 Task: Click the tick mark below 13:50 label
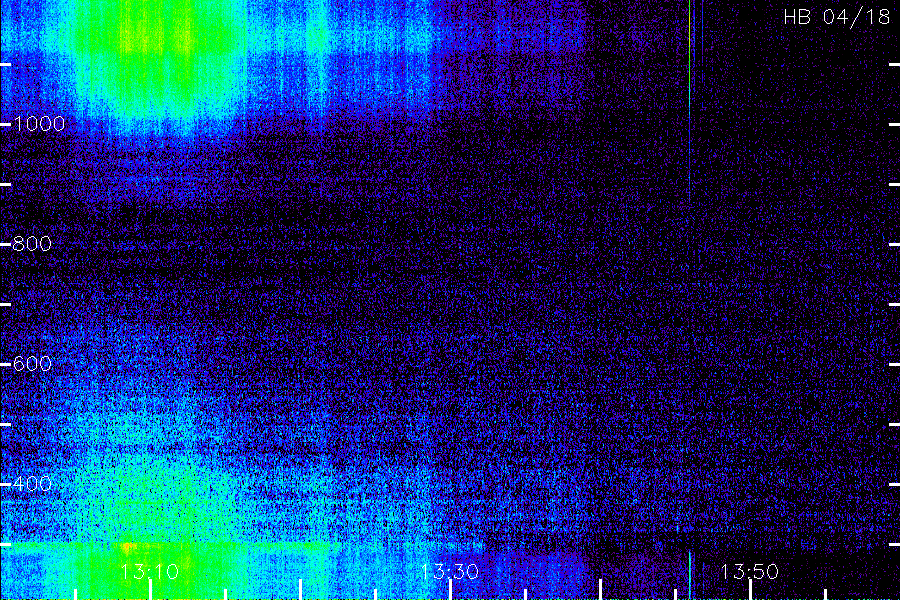(x=750, y=590)
